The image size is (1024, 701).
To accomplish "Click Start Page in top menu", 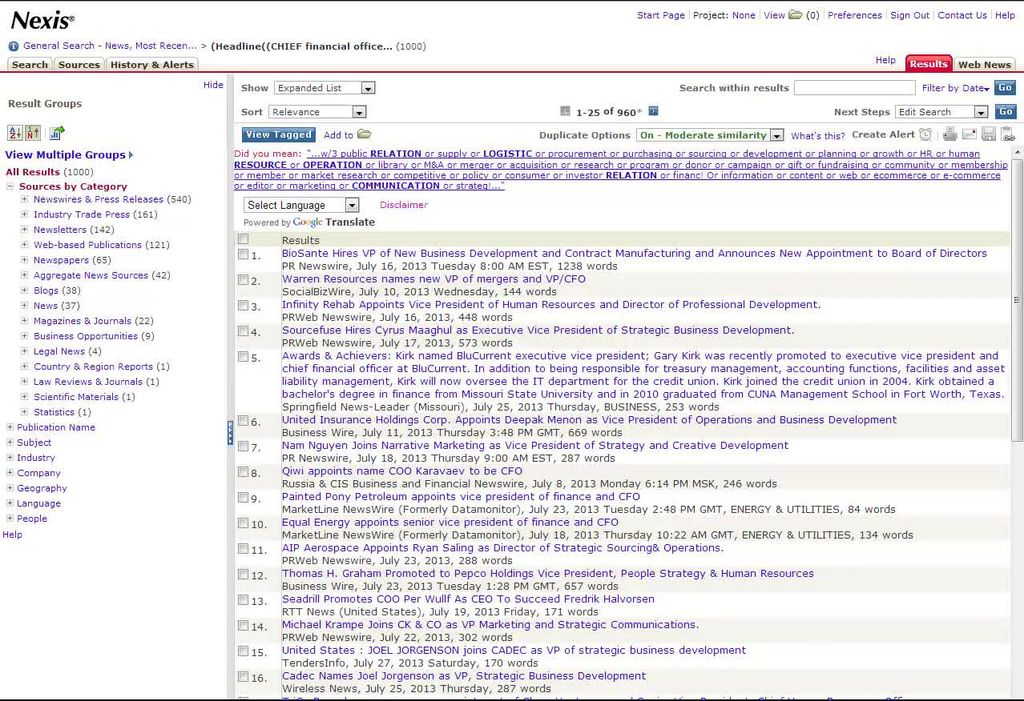I will click(x=661, y=15).
